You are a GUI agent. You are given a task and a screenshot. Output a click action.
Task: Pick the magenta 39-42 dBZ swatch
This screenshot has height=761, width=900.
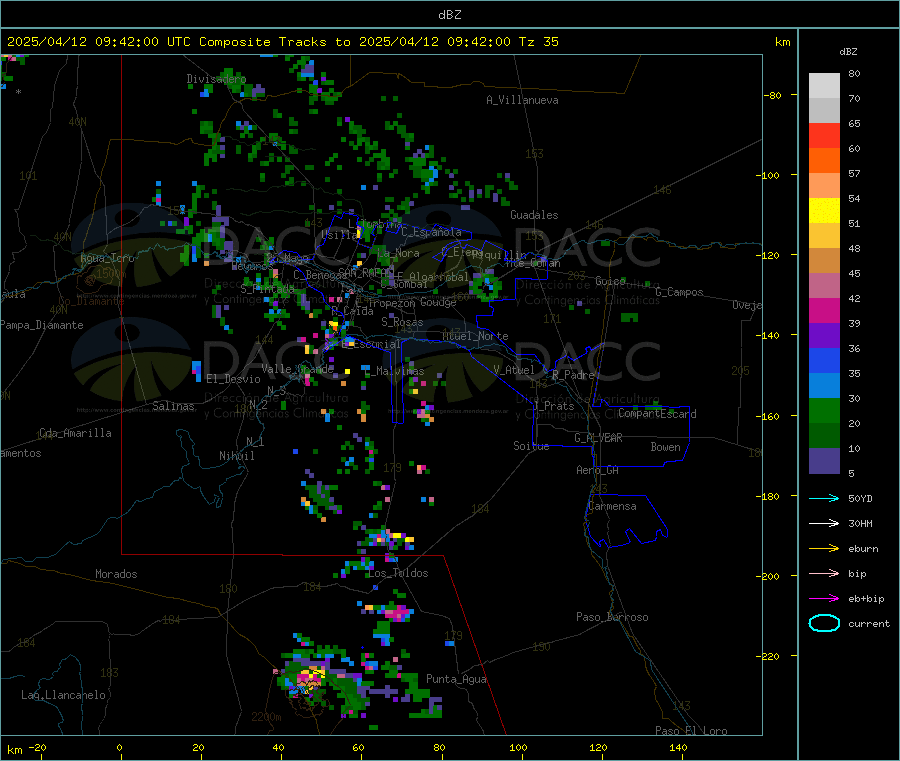tap(824, 310)
